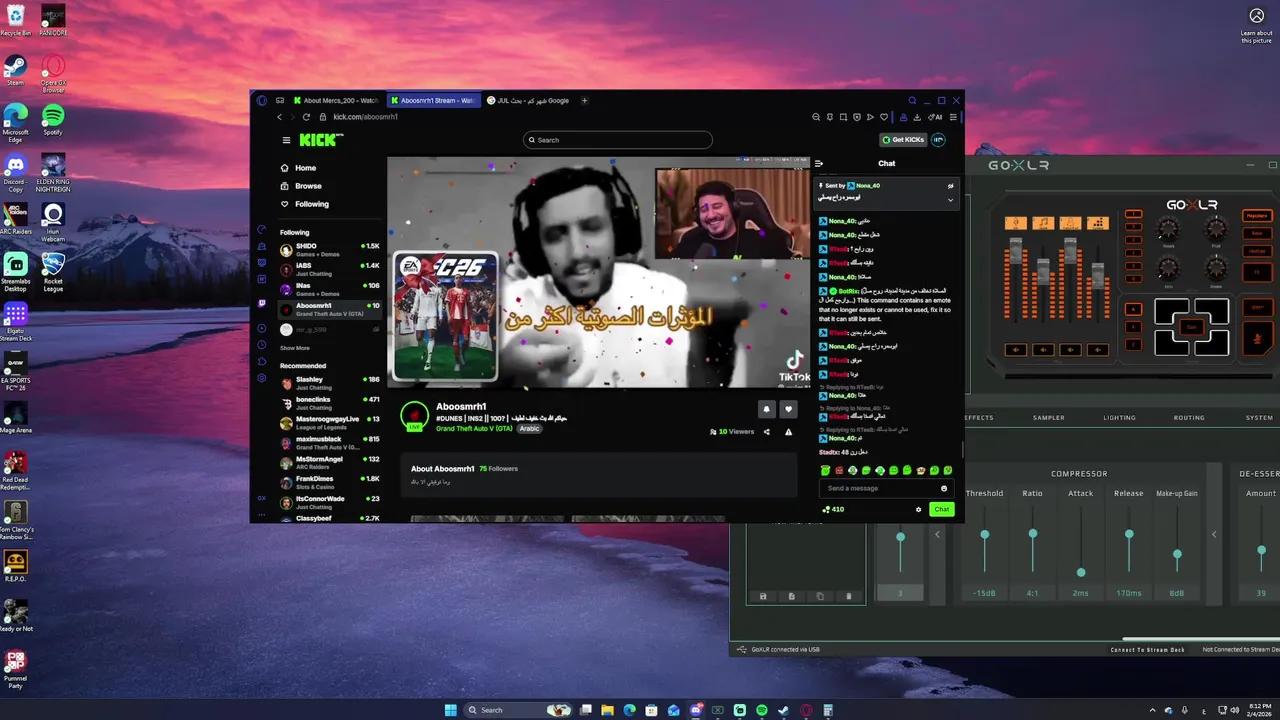
Task: Open Spotify from taskbar
Action: coord(762,710)
